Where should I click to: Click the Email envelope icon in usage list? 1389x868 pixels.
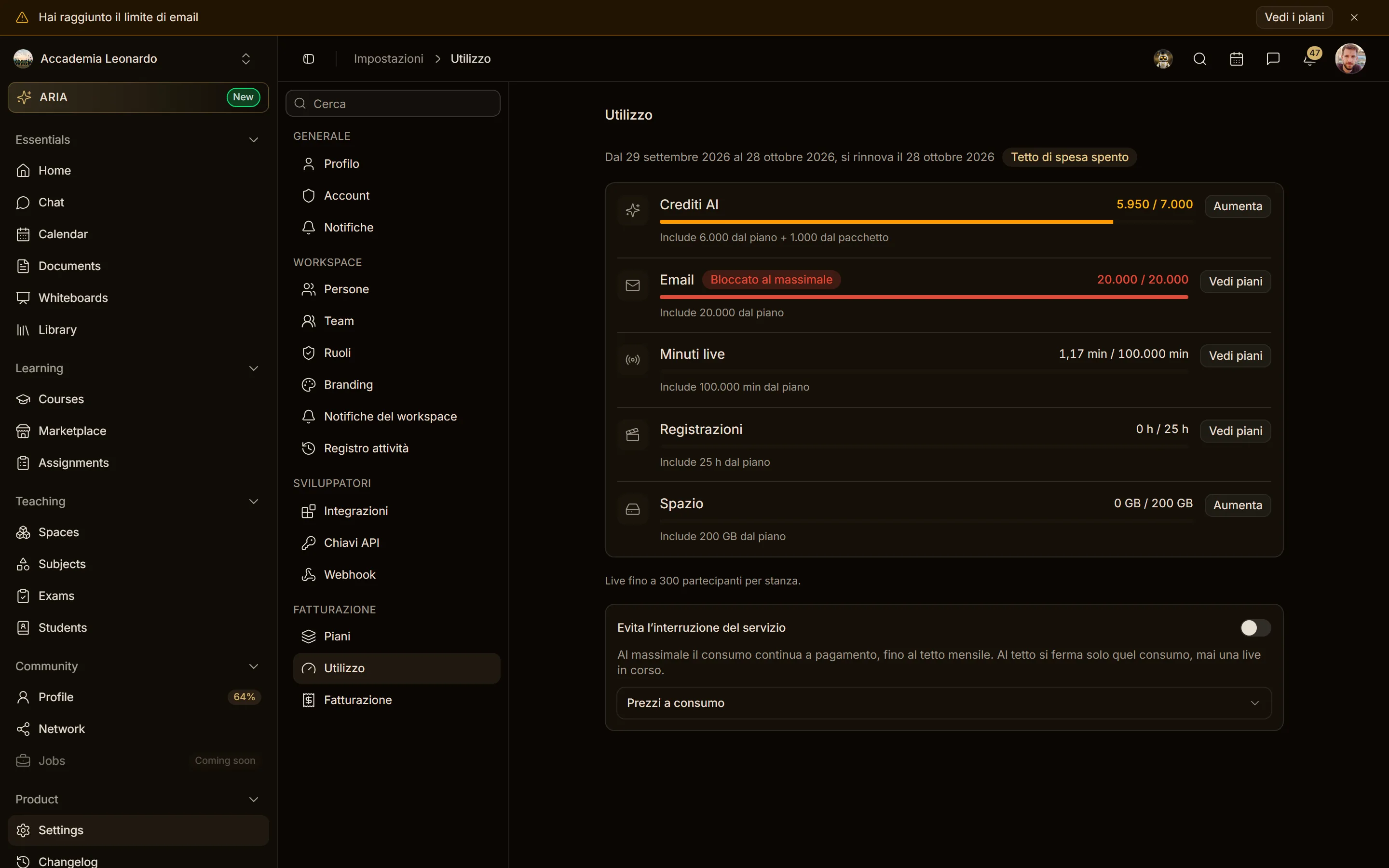pyautogui.click(x=632, y=285)
